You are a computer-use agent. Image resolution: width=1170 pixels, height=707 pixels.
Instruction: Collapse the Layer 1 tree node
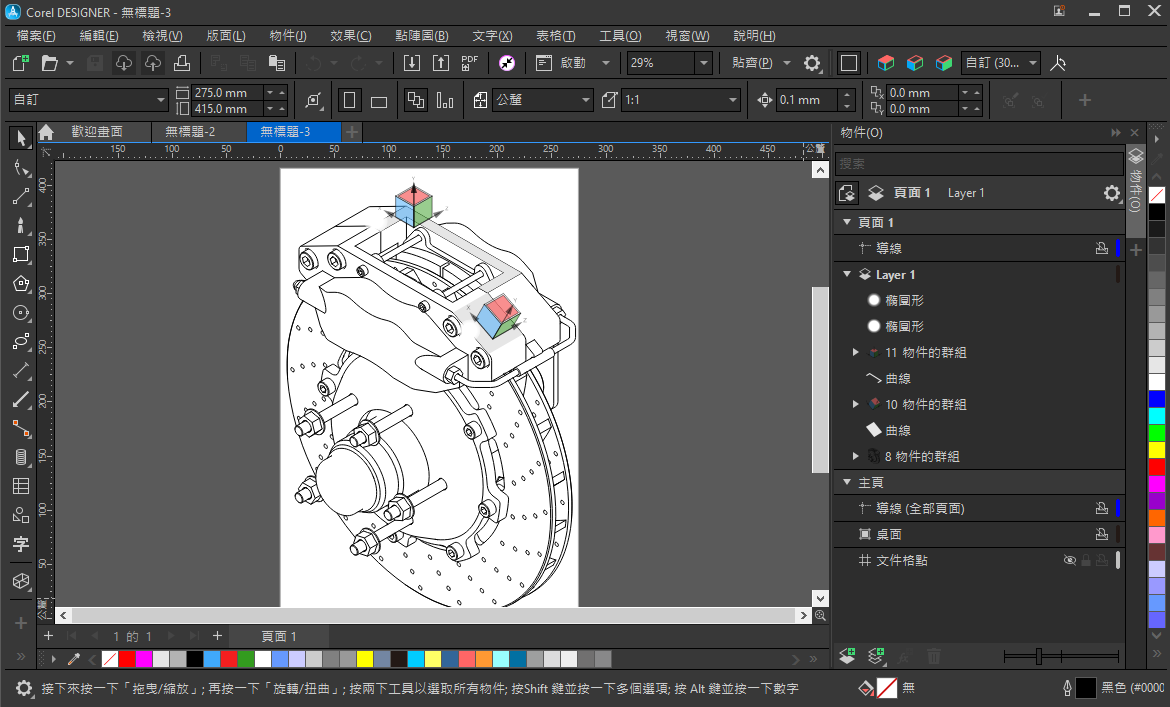847,274
